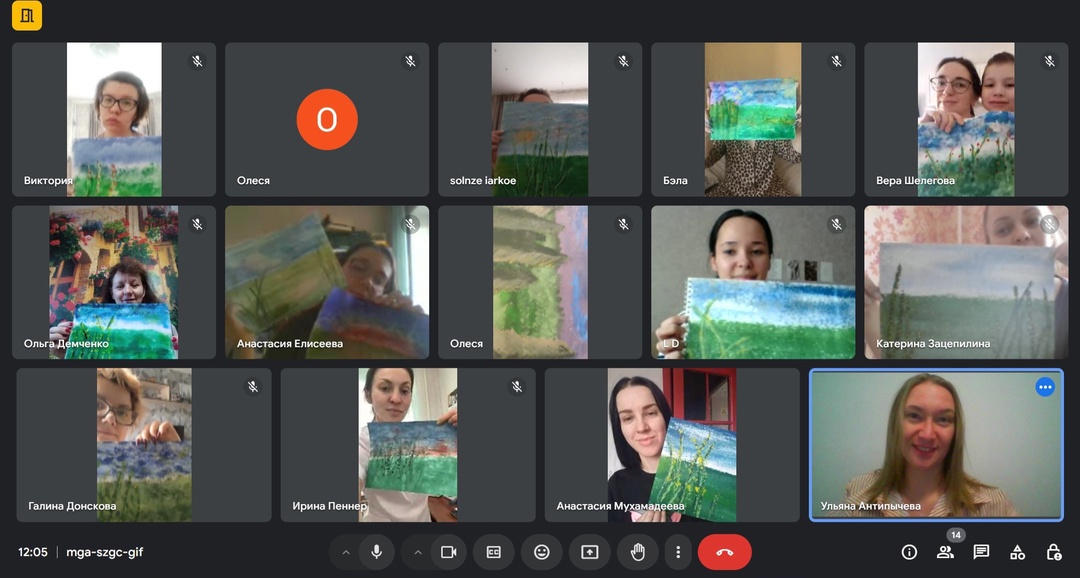This screenshot has height=578, width=1080.
Task: Open meeting details info icon
Action: [909, 552]
